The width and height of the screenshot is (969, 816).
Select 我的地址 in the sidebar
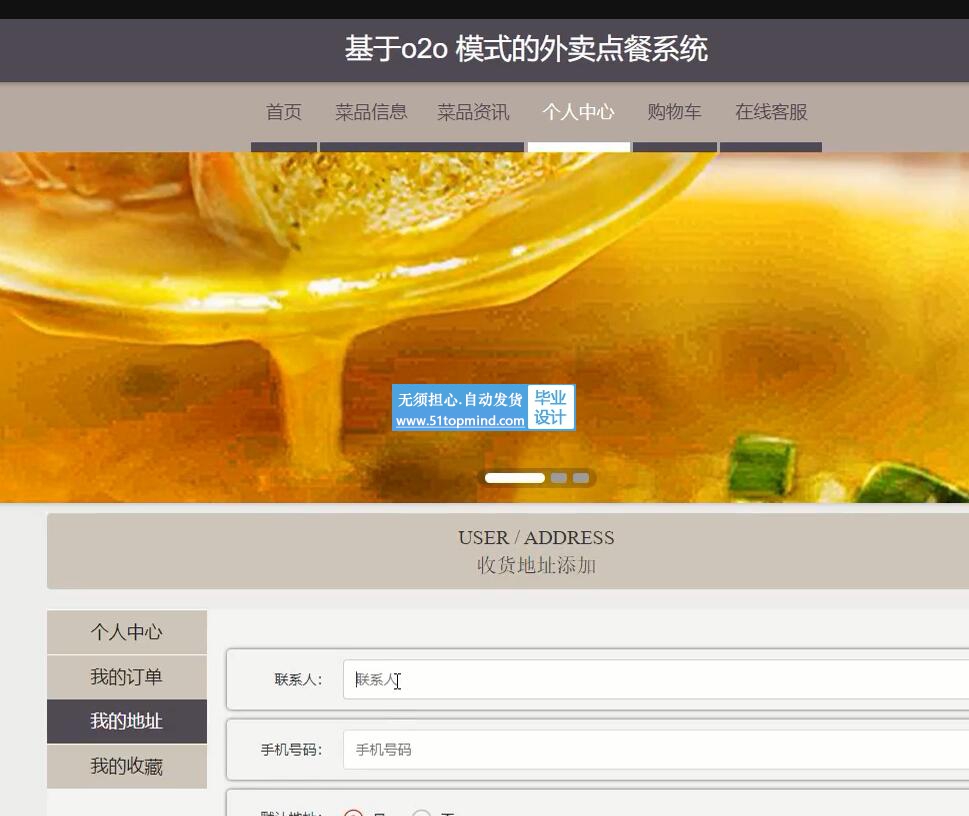click(x=127, y=721)
